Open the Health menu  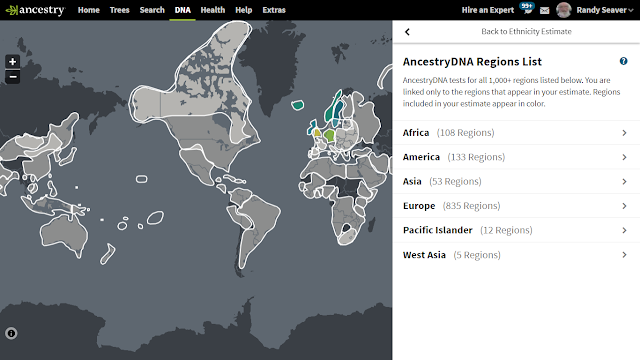(213, 10)
